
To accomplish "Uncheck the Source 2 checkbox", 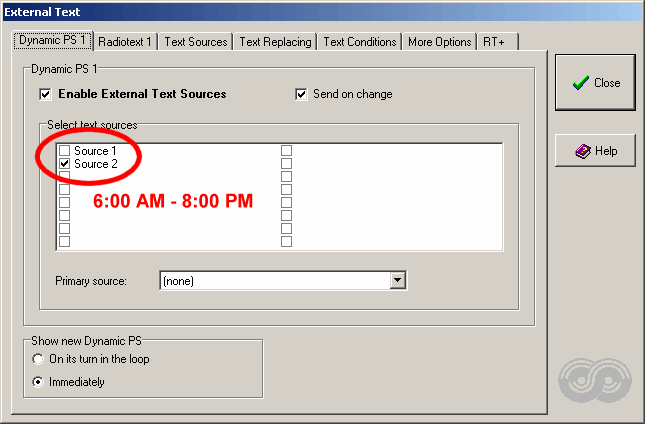I will point(65,164).
